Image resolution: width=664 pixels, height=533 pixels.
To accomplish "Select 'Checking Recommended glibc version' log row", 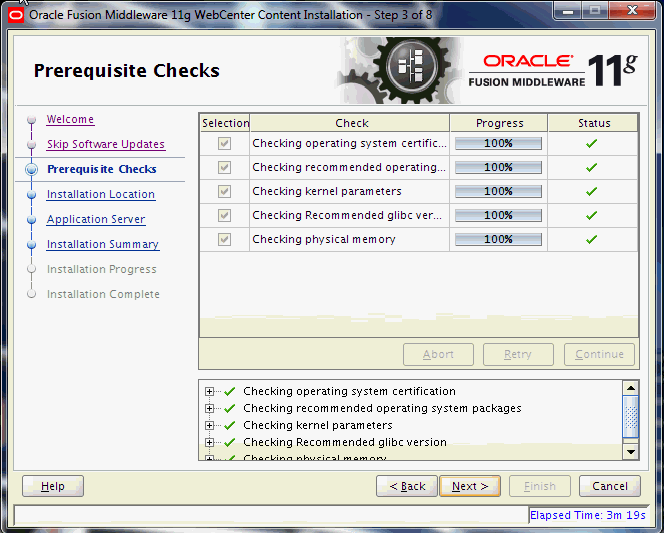I will click(345, 442).
